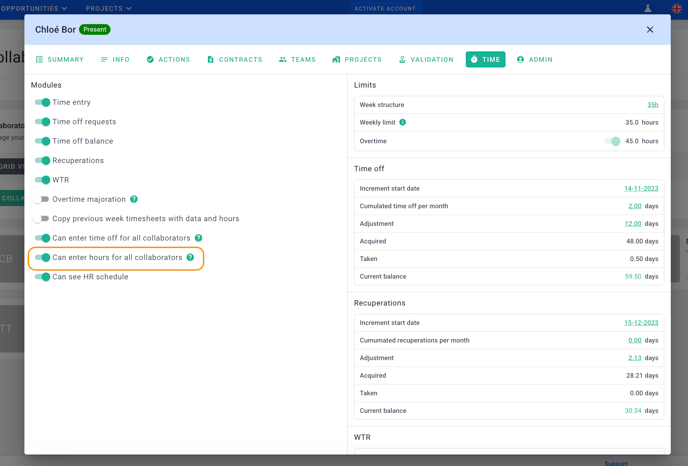Edit the Recuperations adjustment value 2.13
The width and height of the screenshot is (688, 466).
(634, 358)
